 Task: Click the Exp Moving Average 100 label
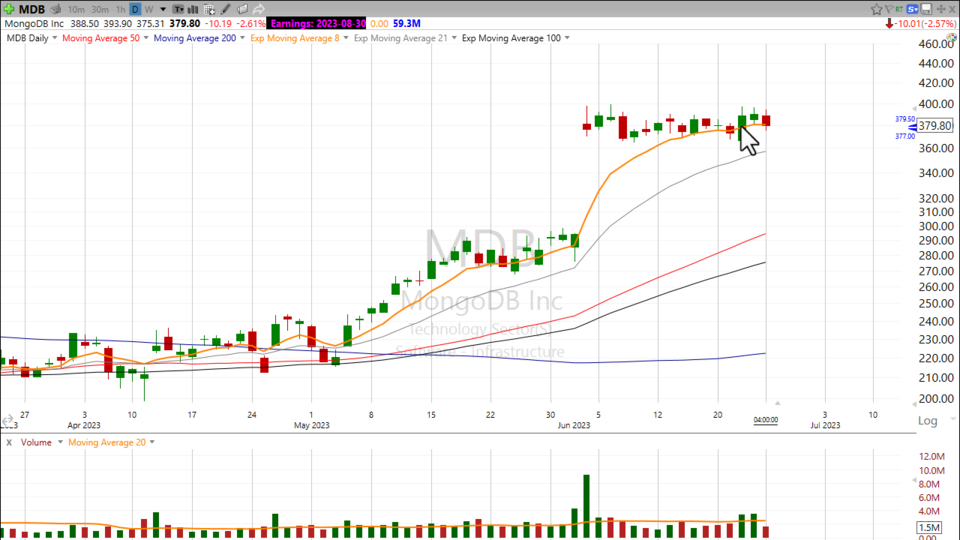[511, 38]
